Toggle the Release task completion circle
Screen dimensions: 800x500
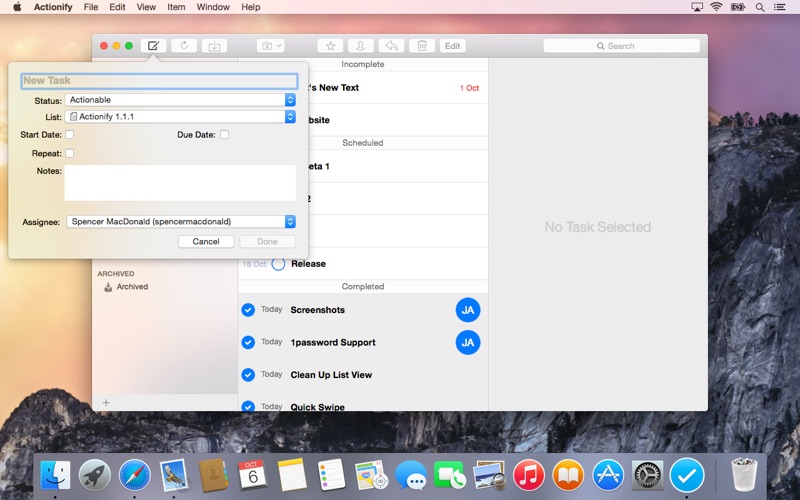tap(278, 264)
